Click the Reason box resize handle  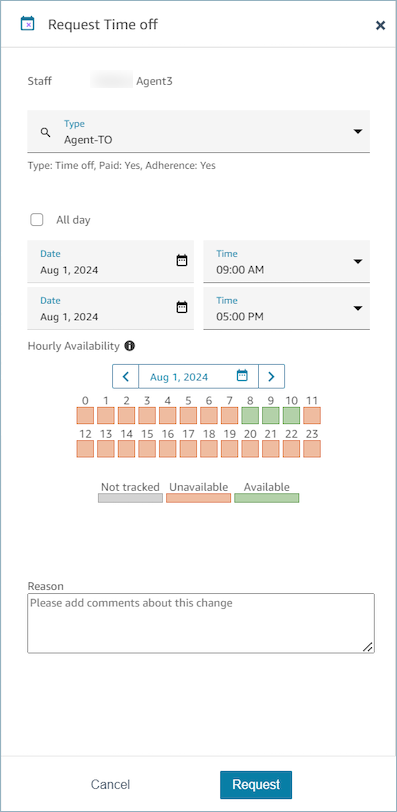tap(367, 646)
